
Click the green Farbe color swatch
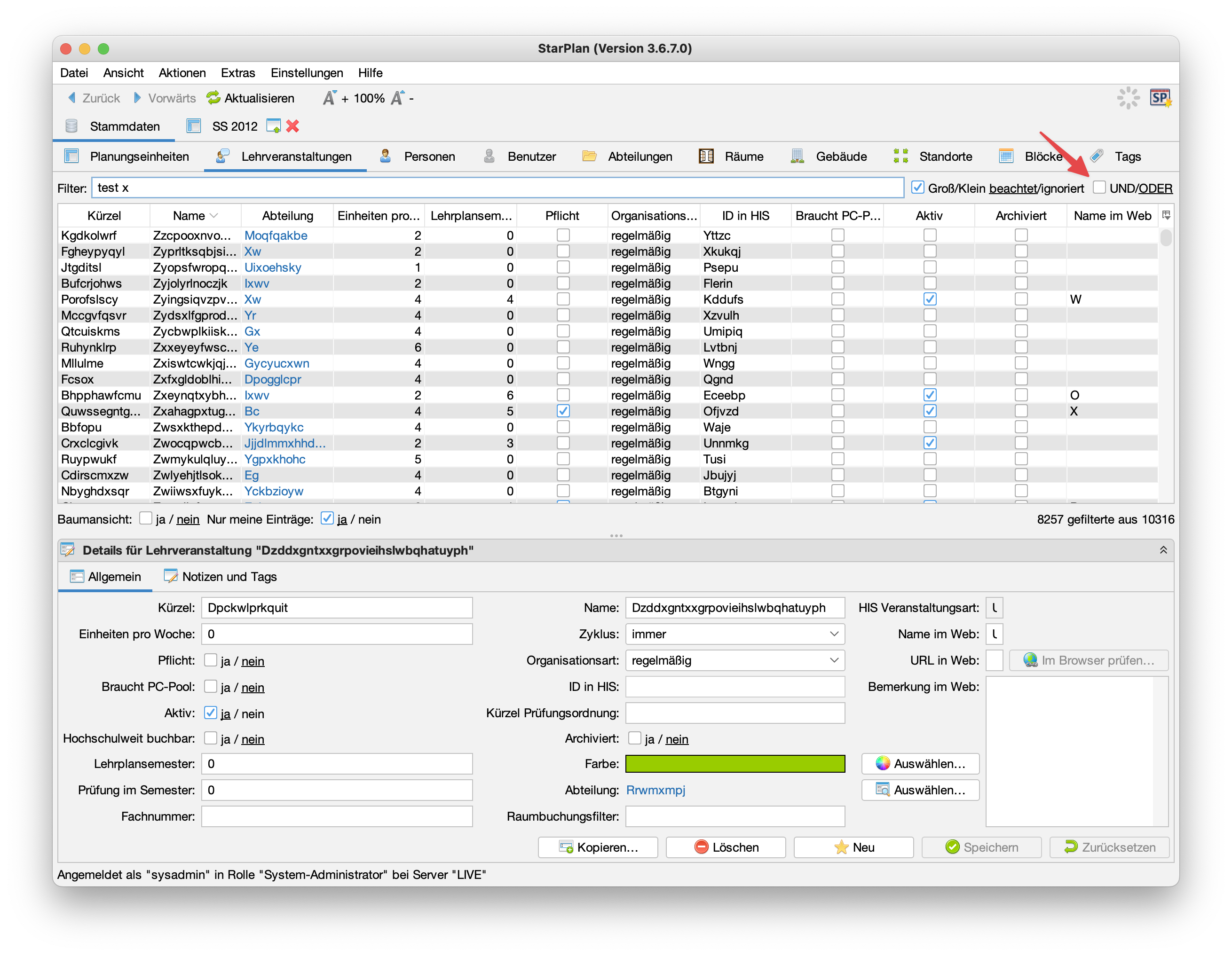pyautogui.click(x=734, y=764)
